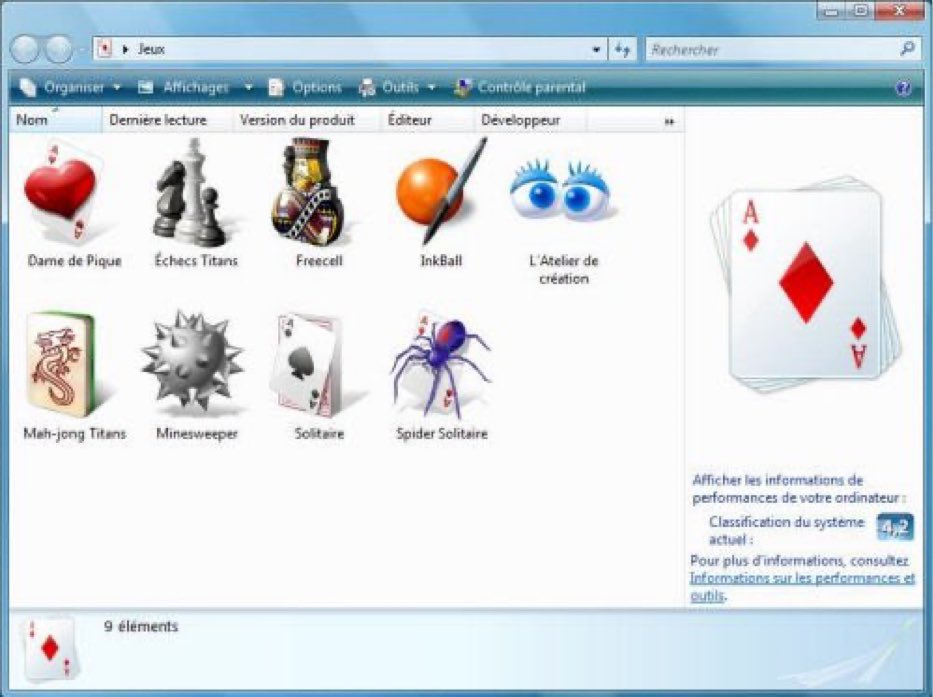Click into the Rechercher search field
The width and height of the screenshot is (933, 697).
[x=772, y=49]
